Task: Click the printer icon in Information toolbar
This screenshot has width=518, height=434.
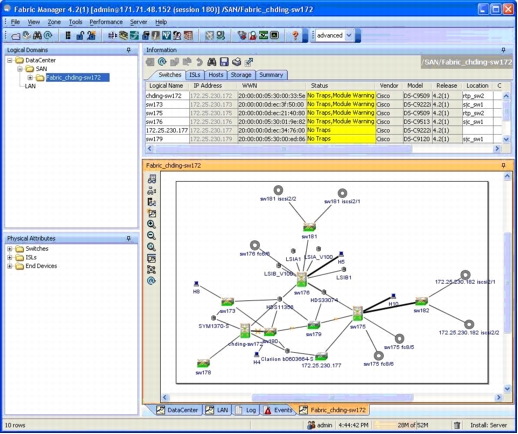Action: (x=236, y=62)
